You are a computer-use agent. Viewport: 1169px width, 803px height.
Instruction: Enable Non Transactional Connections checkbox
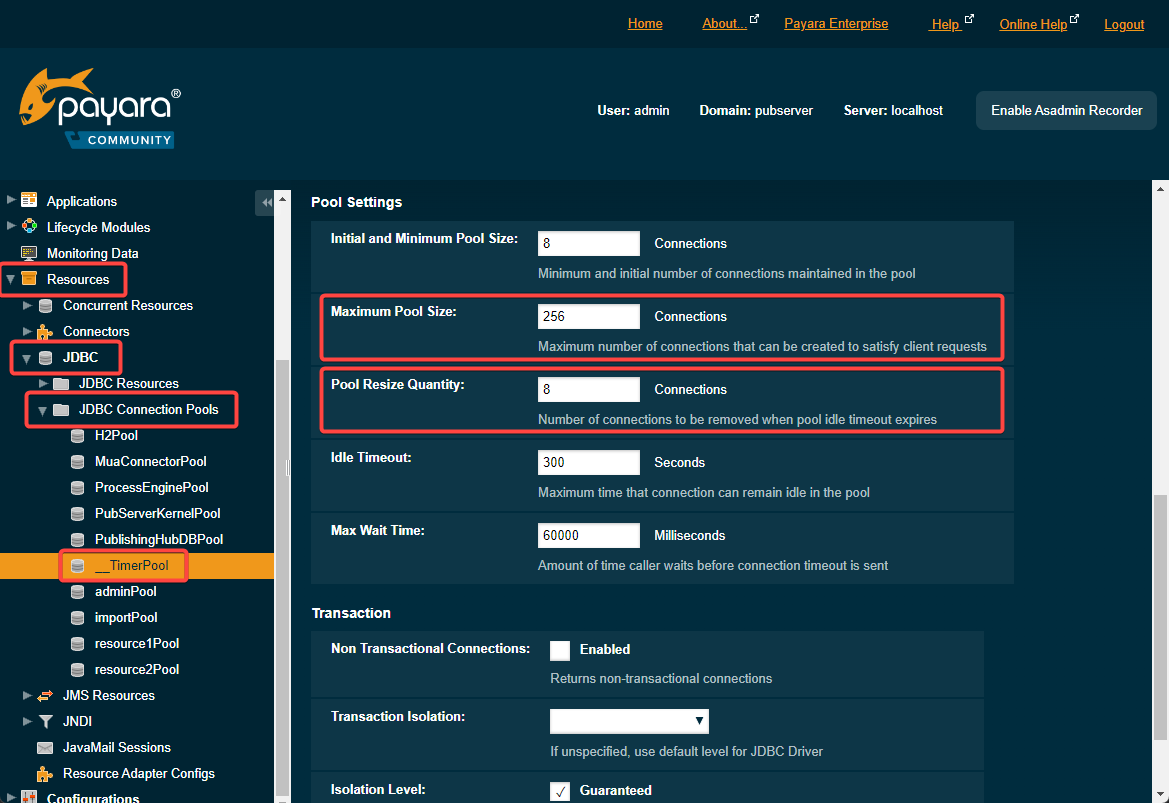(560, 650)
